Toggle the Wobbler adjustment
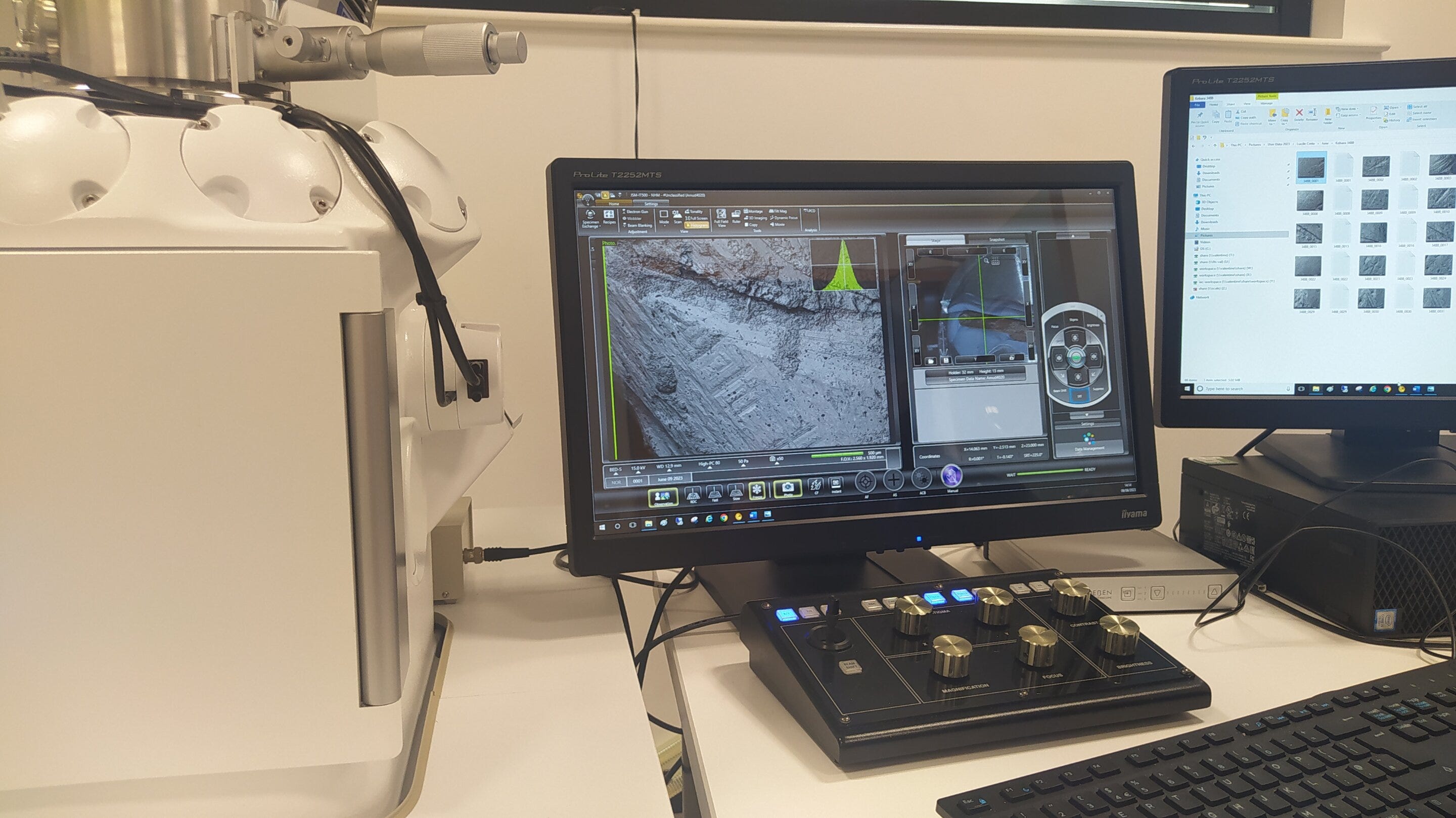The image size is (1456, 818). tap(632, 219)
